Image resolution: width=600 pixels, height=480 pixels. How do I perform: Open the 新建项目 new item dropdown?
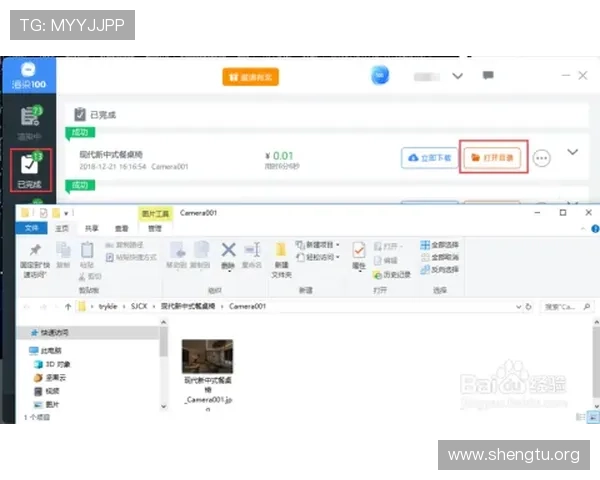tap(317, 245)
